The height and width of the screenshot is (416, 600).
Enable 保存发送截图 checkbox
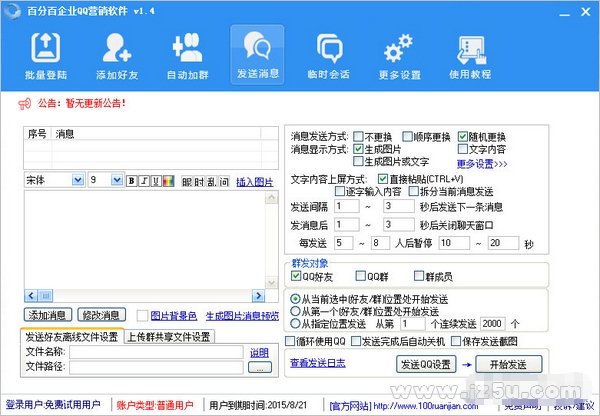tap(456, 341)
